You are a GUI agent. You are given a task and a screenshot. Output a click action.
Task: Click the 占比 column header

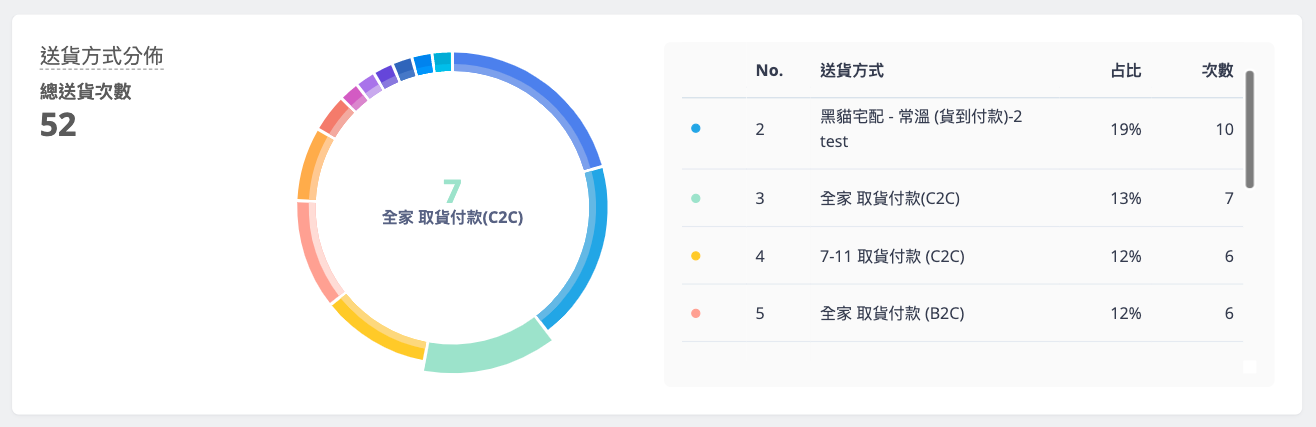(1125, 71)
